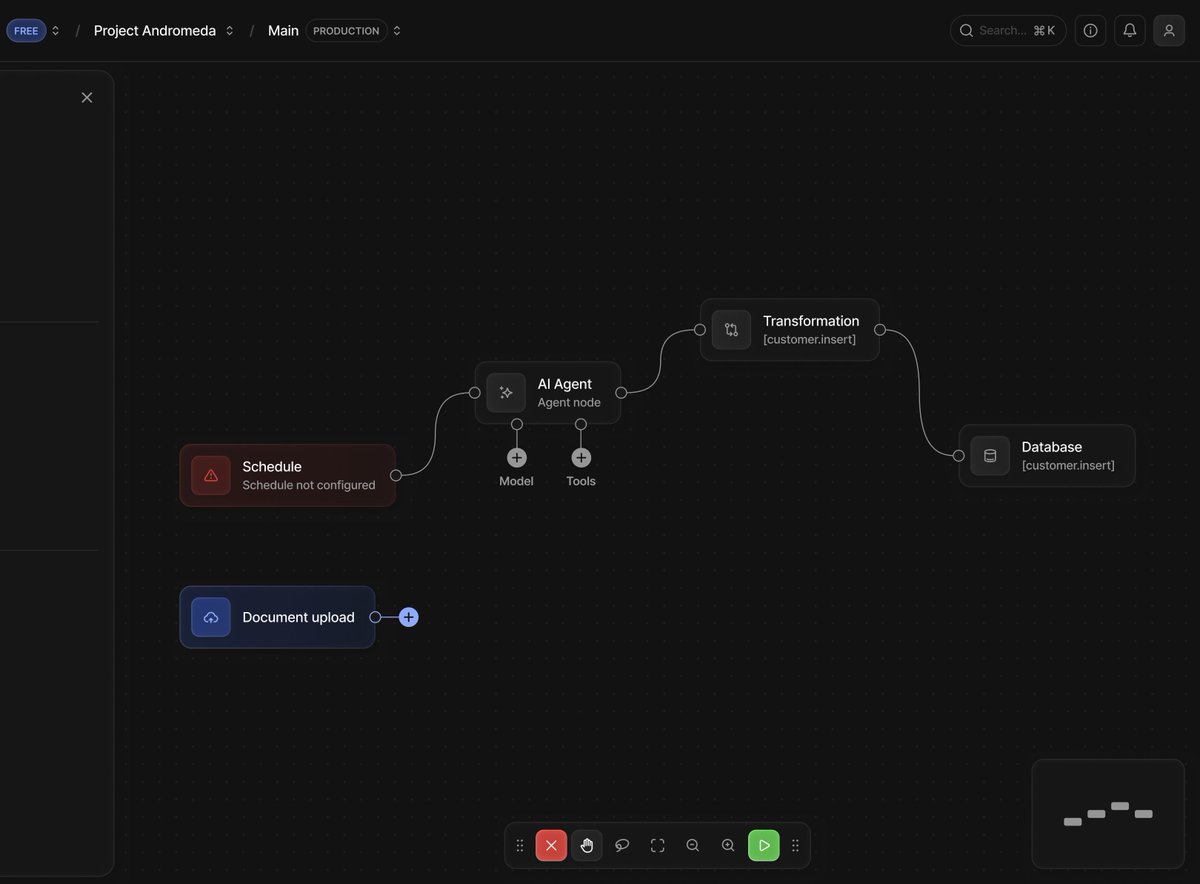Screen dimensions: 1200x884
Task: Run the workflow with green play
Action: (x=764, y=846)
